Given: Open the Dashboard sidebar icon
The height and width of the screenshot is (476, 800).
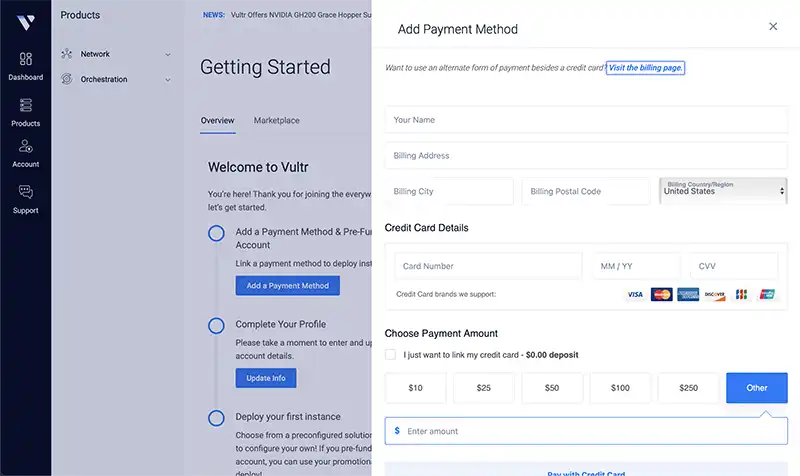Looking at the screenshot, I should [26, 59].
